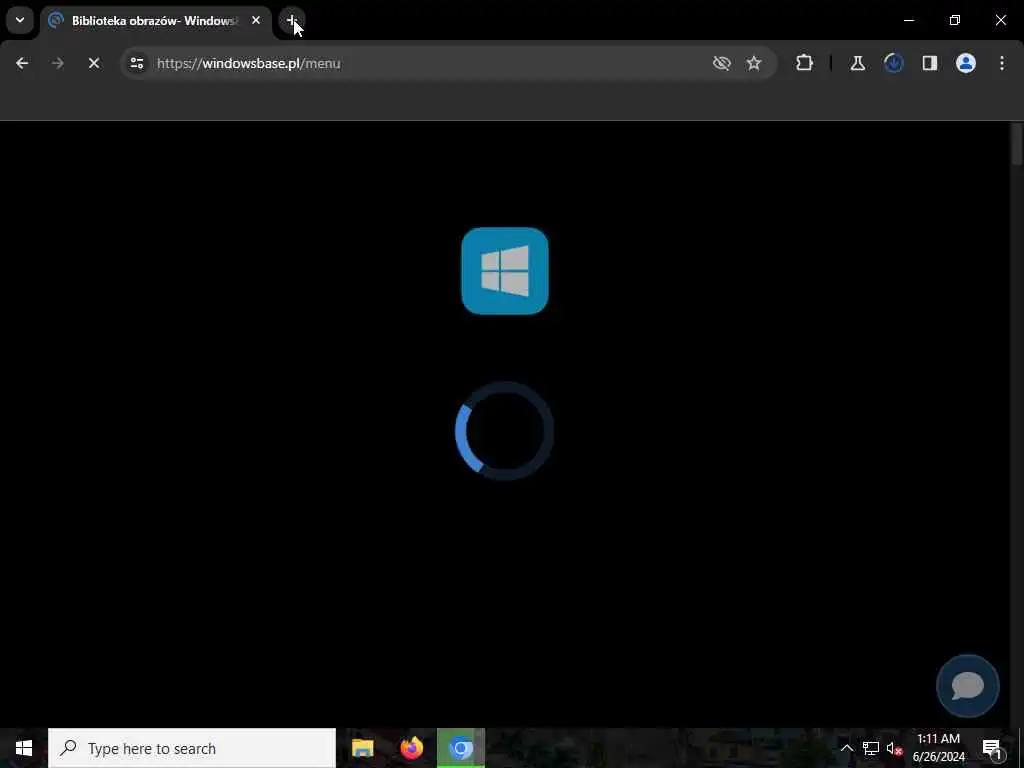Viewport: 1024px width, 768px height.
Task: Open the notification center icon
Action: click(x=992, y=748)
